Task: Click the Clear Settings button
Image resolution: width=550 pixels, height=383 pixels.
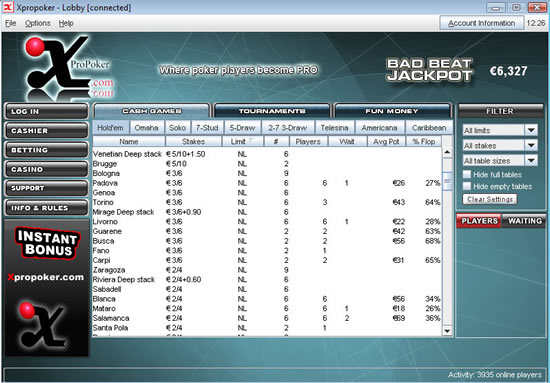Action: click(490, 199)
